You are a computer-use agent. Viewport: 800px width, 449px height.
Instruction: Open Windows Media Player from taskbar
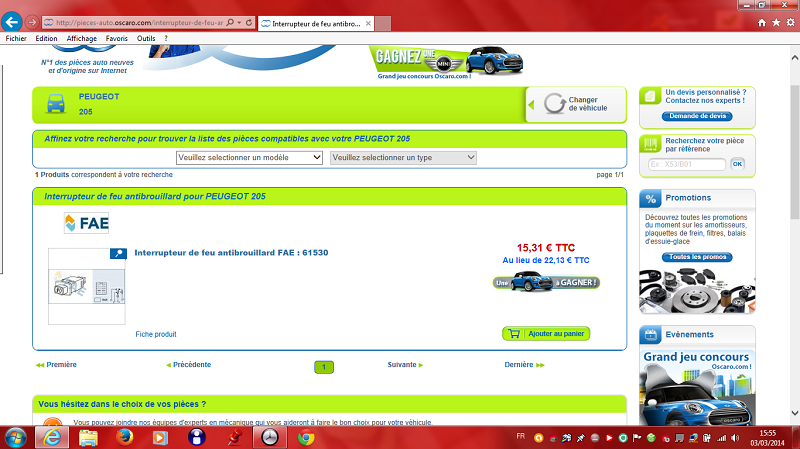[160, 438]
